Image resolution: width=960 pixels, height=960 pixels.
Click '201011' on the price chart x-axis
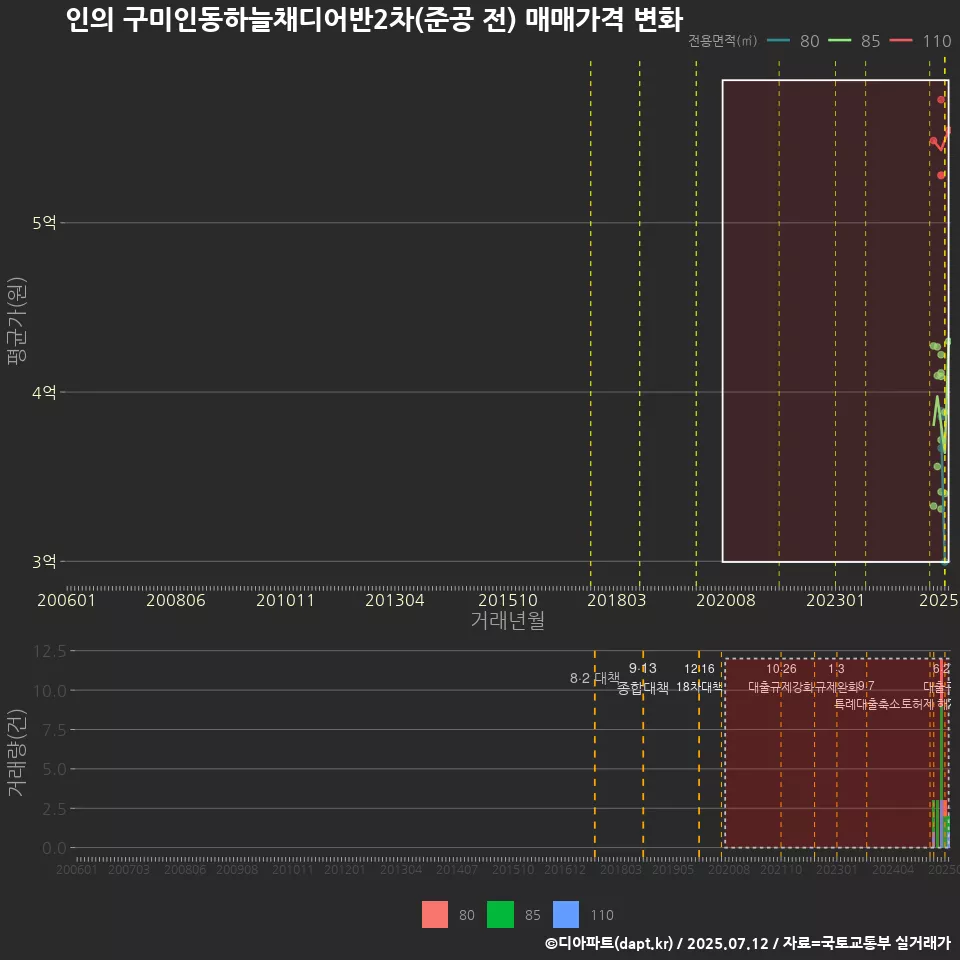click(285, 600)
